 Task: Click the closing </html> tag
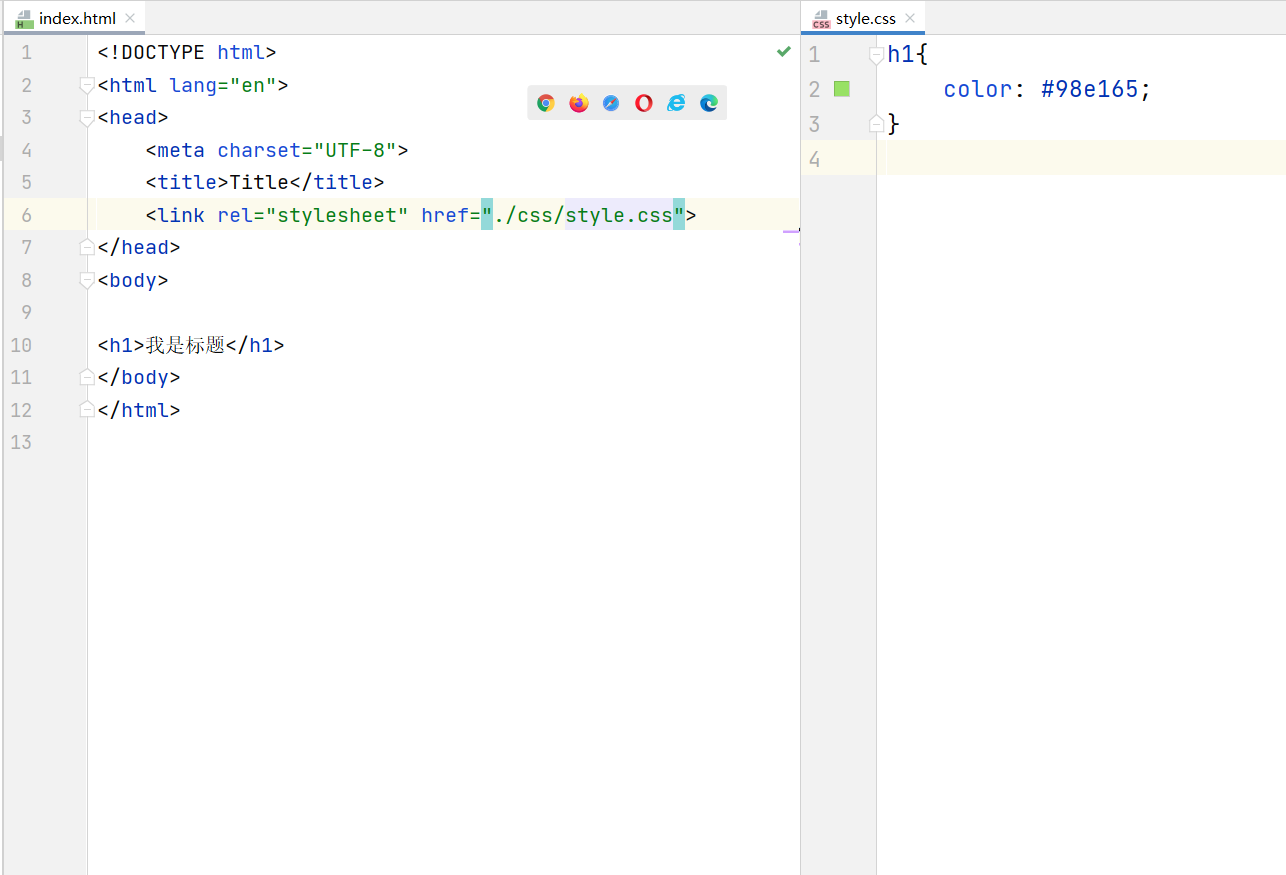[x=139, y=410]
